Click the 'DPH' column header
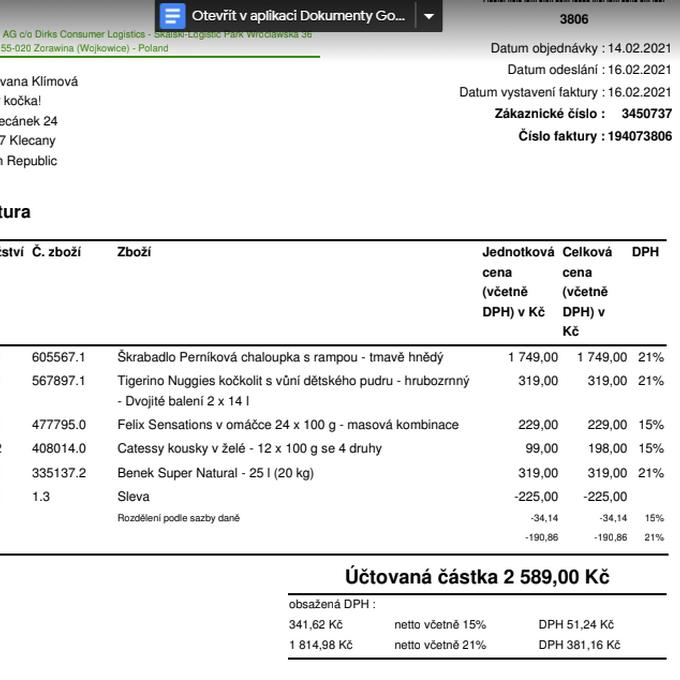The height and width of the screenshot is (680, 680). coord(645,252)
